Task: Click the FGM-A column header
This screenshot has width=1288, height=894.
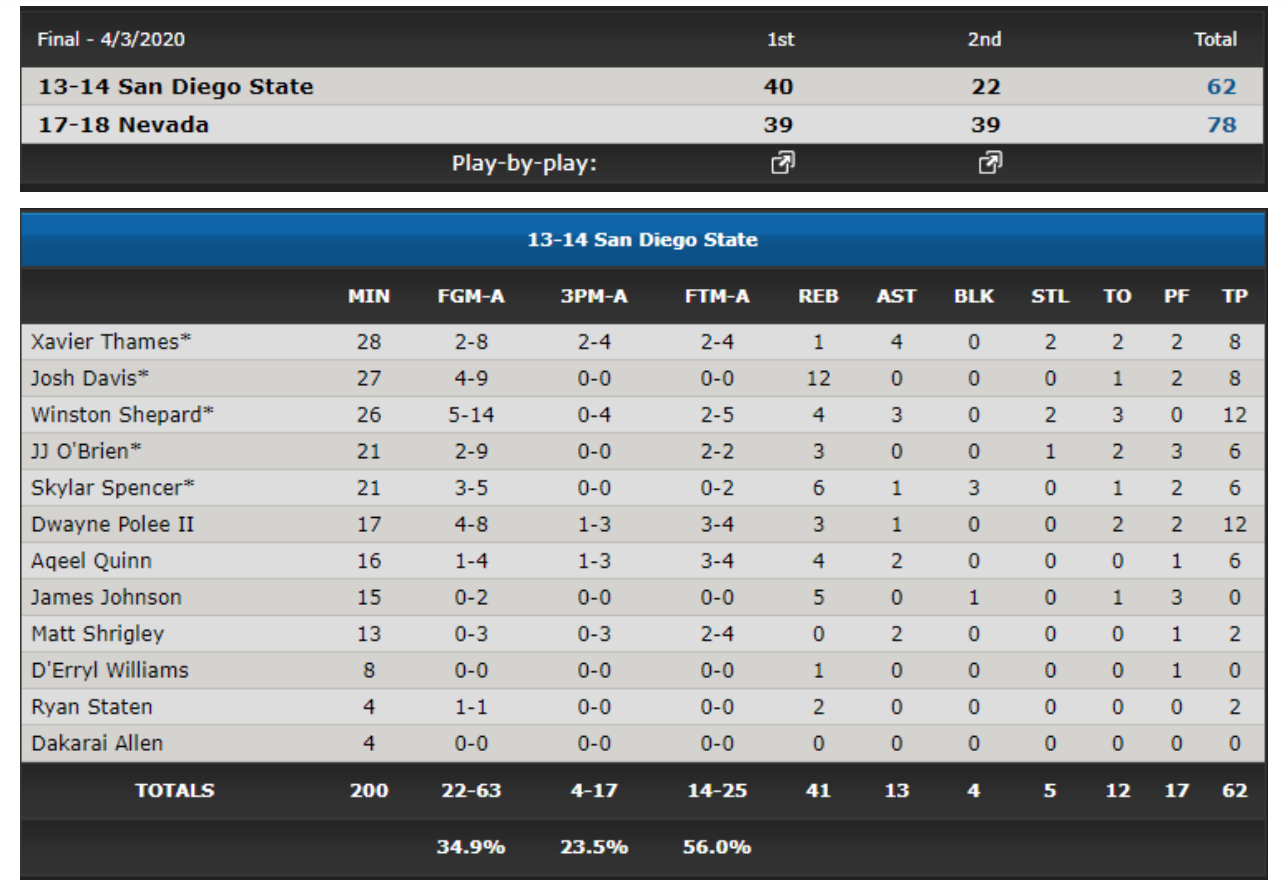Action: (x=471, y=296)
